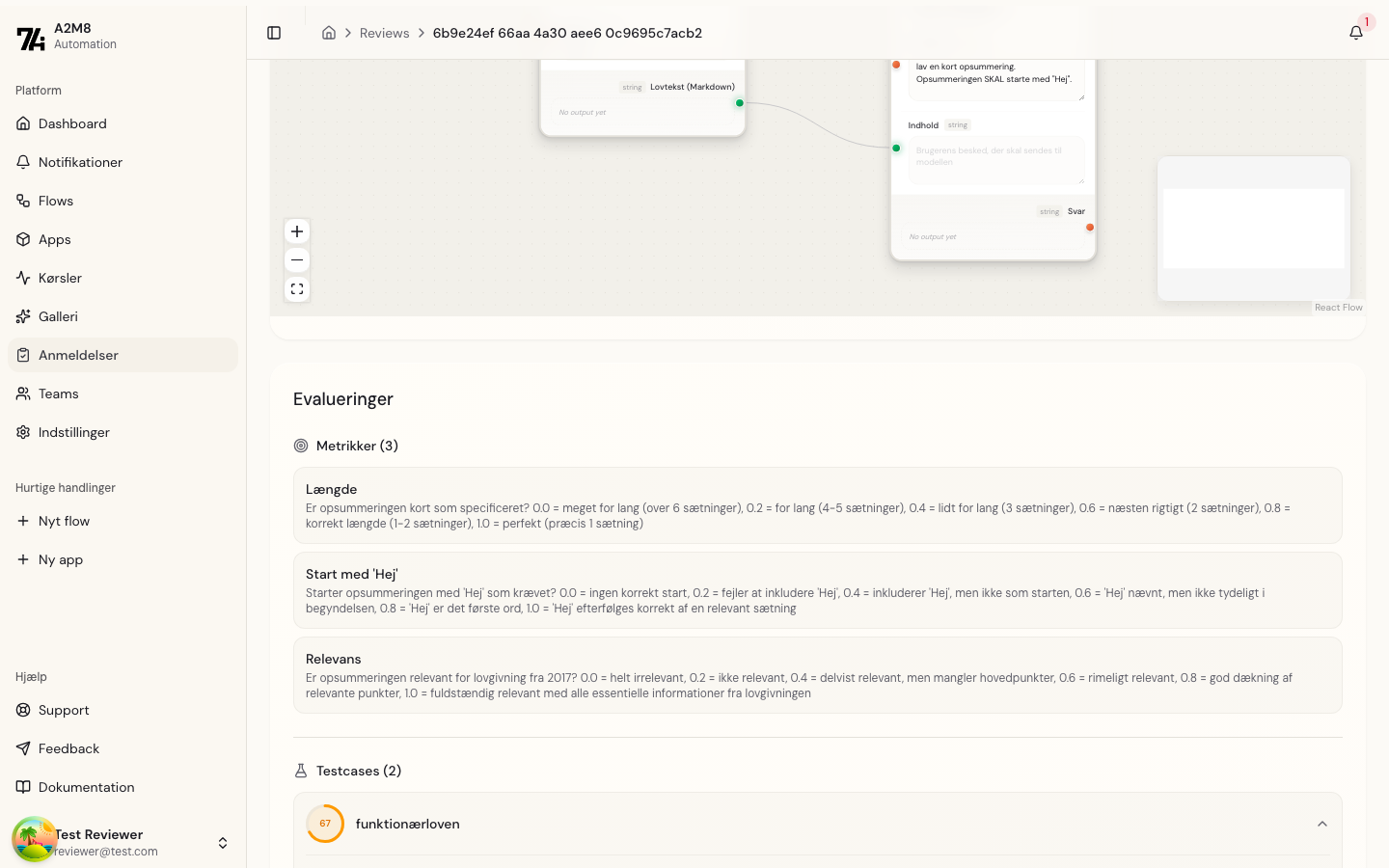Select the Anmeldelser menu entry
This screenshot has width=1389, height=868.
79,355
